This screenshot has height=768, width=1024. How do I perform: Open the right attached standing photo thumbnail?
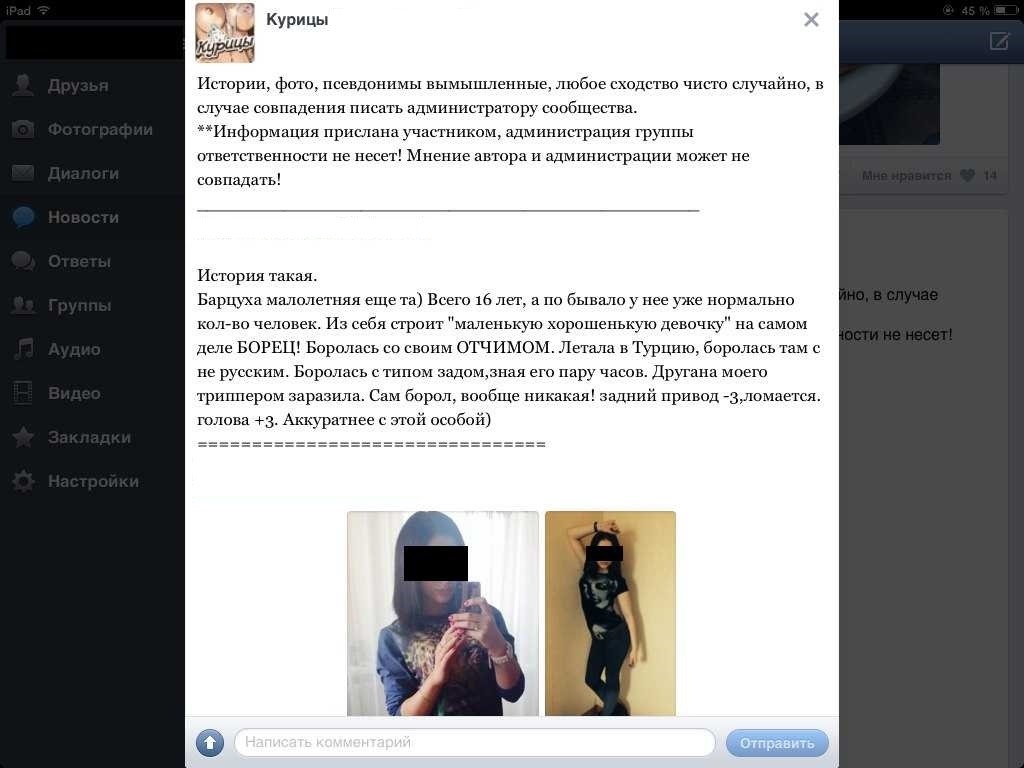click(611, 613)
